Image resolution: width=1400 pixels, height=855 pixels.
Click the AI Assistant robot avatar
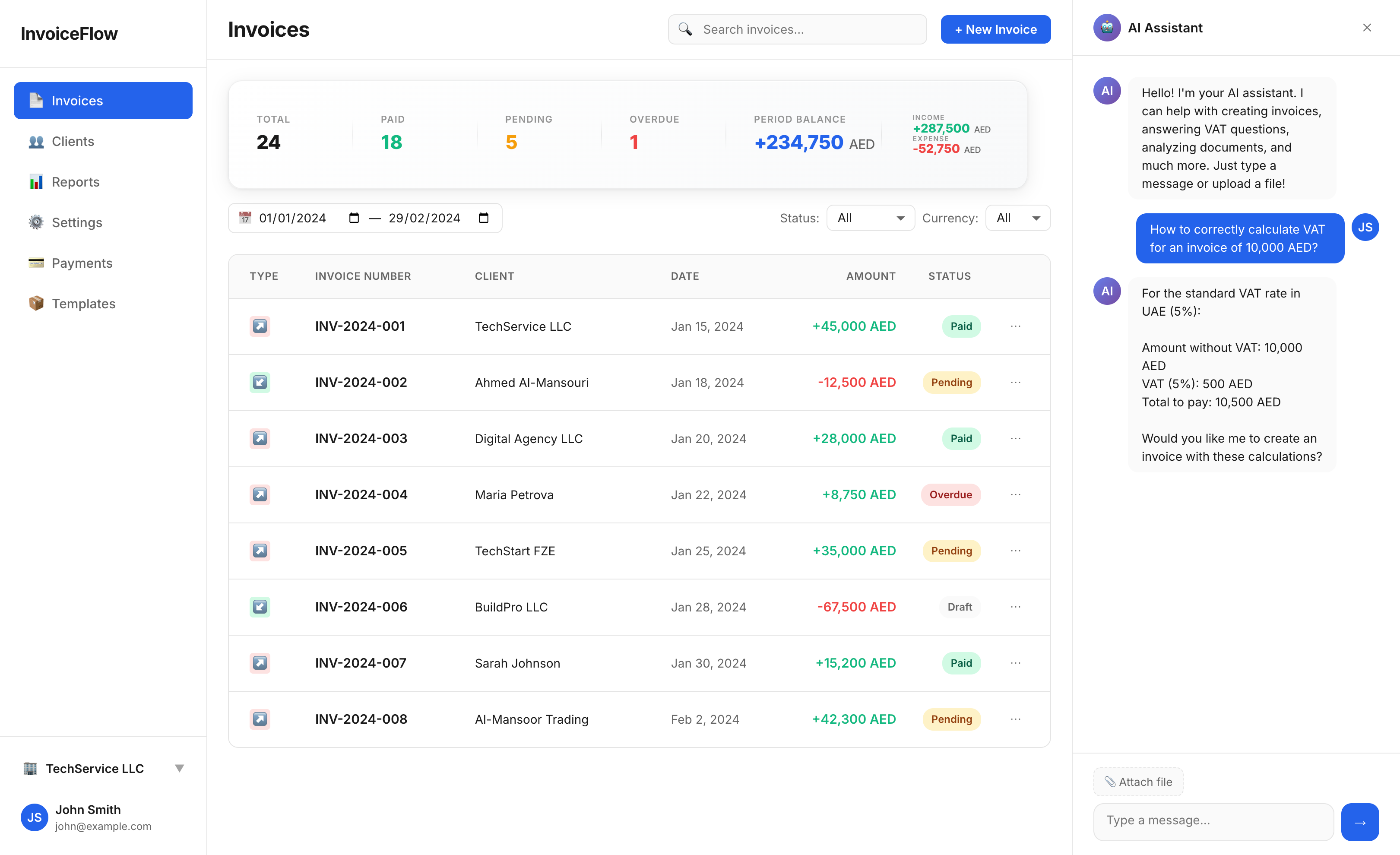pos(1107,27)
